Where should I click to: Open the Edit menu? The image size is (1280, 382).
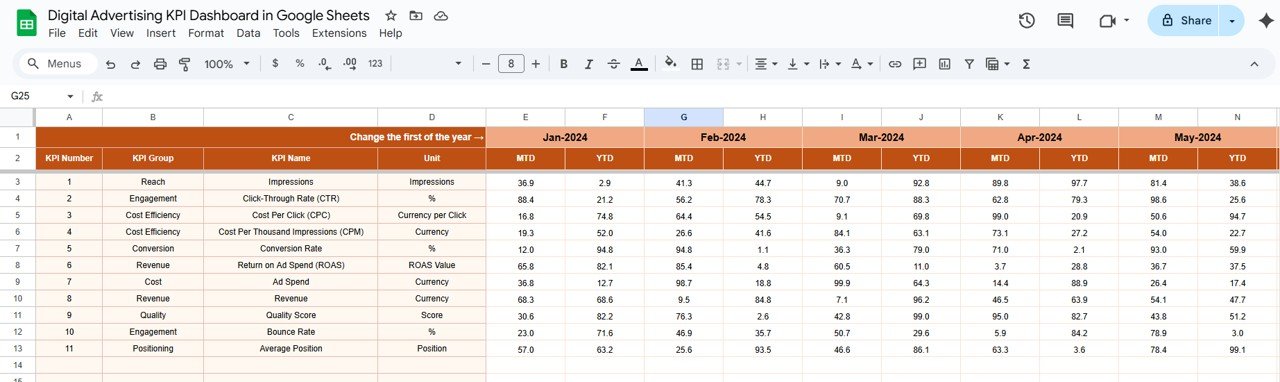pyautogui.click(x=88, y=33)
